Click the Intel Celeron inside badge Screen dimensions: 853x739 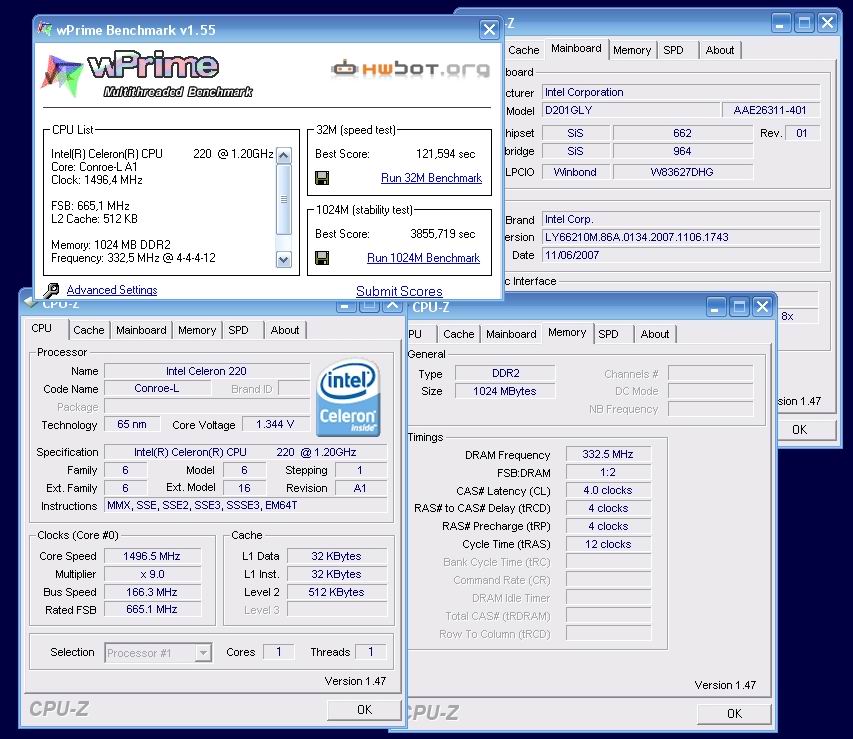[348, 397]
